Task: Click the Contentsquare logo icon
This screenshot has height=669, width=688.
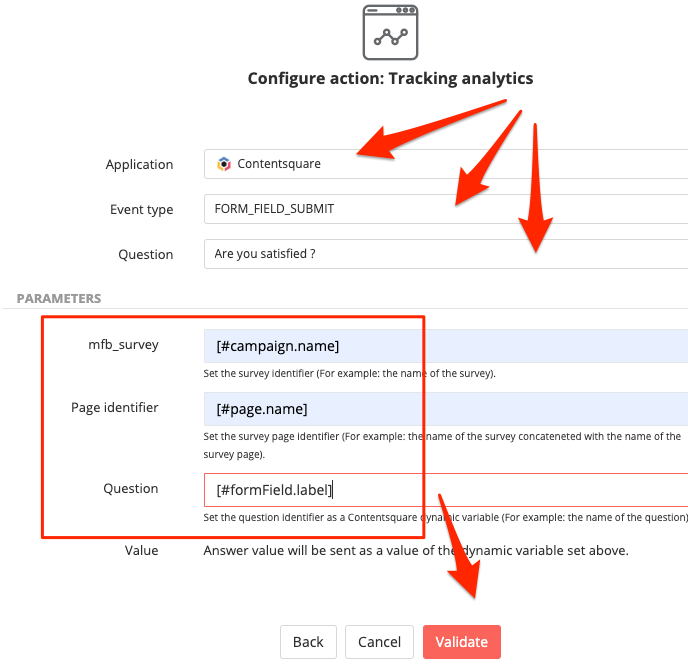Action: tap(224, 164)
